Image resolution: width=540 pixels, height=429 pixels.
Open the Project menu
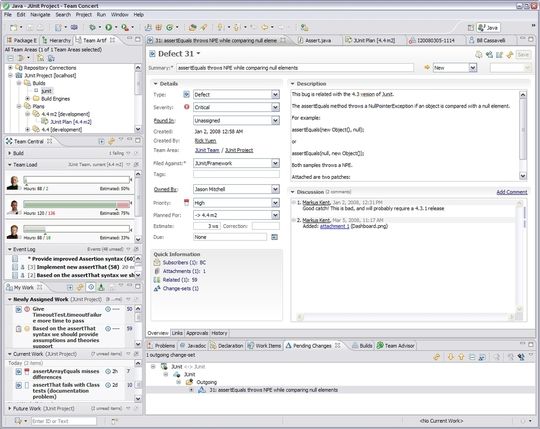[x=84, y=15]
